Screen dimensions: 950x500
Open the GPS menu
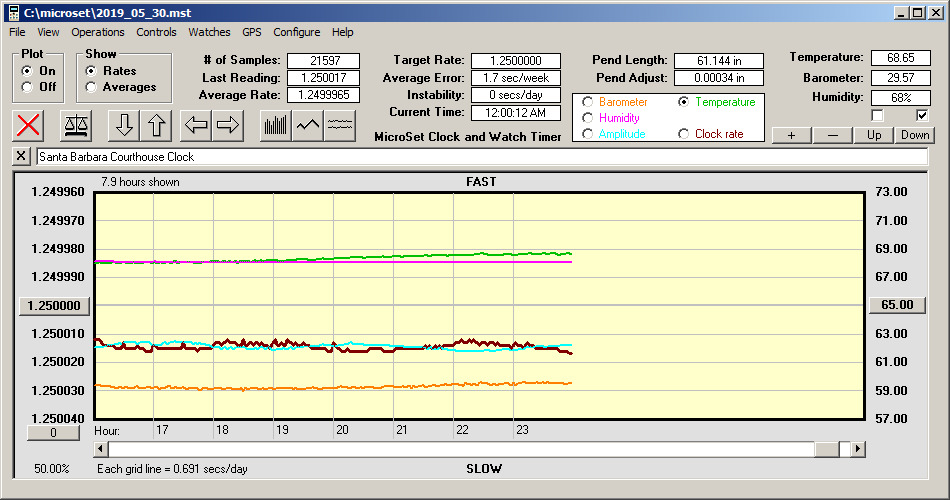(x=251, y=32)
